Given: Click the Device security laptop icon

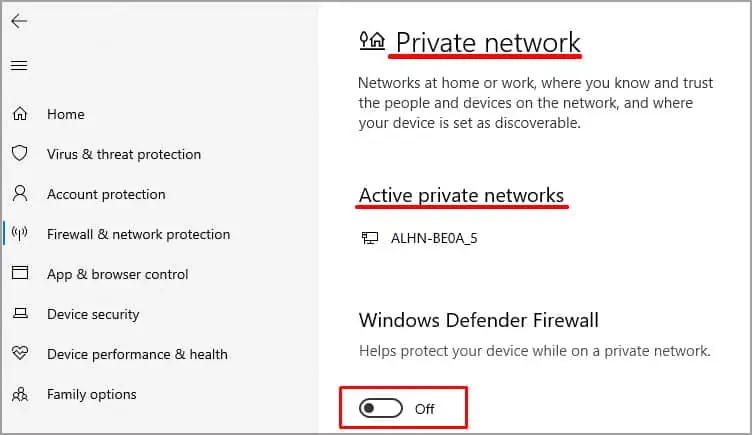Looking at the screenshot, I should 20,314.
